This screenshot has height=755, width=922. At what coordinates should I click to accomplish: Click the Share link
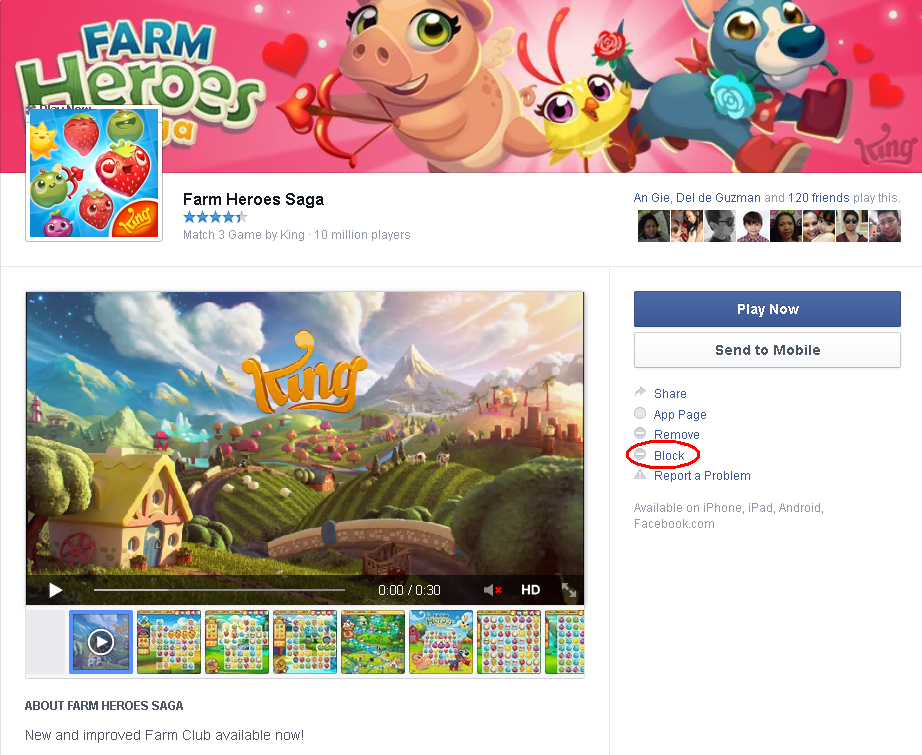coord(670,393)
